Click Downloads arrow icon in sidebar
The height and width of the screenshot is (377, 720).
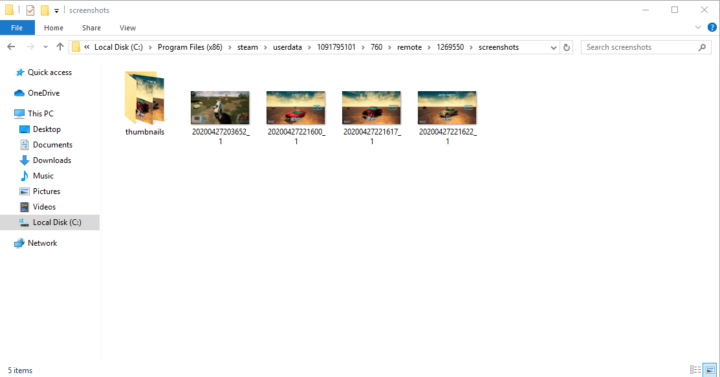tap(24, 160)
